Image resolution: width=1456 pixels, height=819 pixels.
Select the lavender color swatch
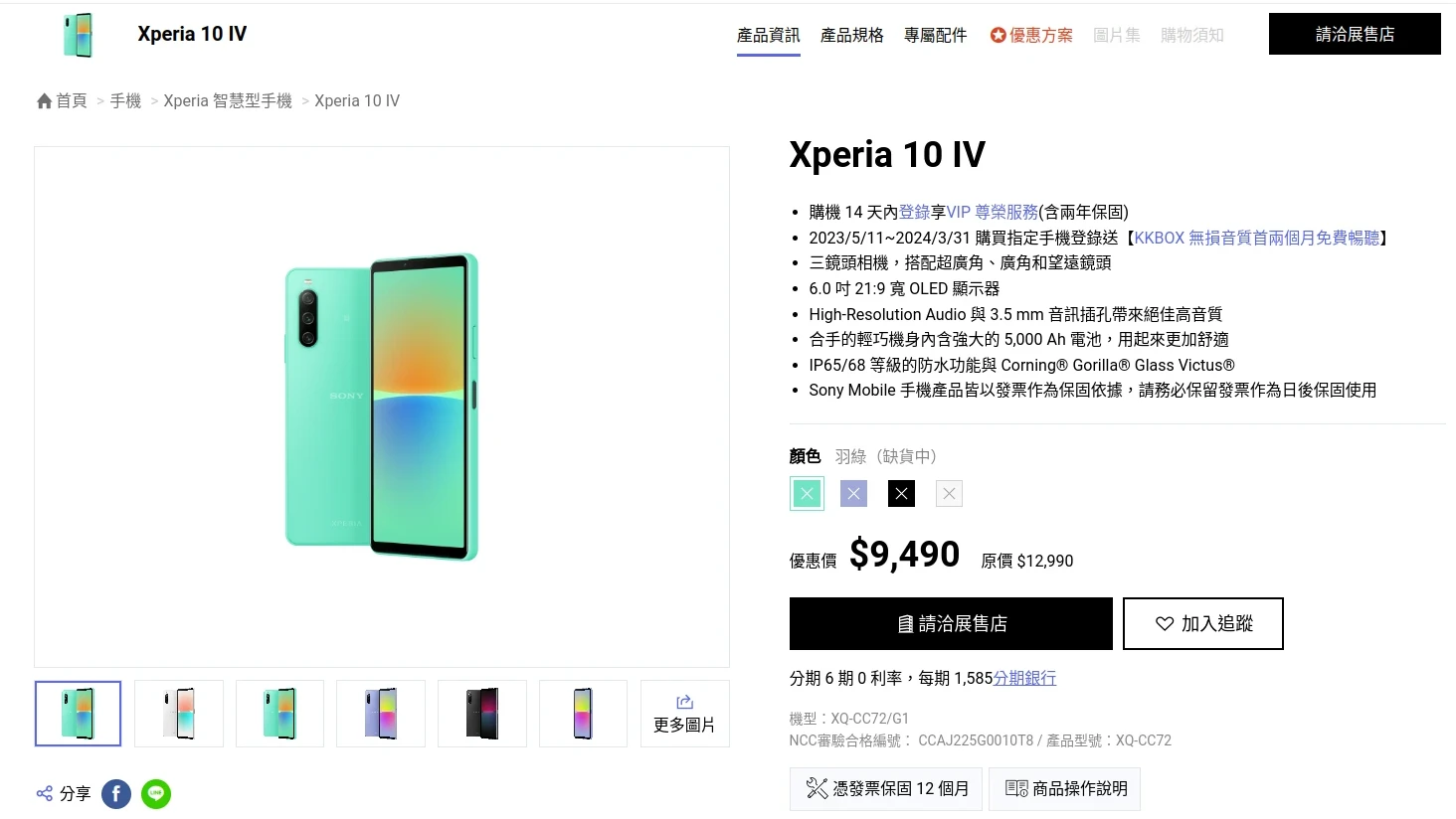(853, 493)
